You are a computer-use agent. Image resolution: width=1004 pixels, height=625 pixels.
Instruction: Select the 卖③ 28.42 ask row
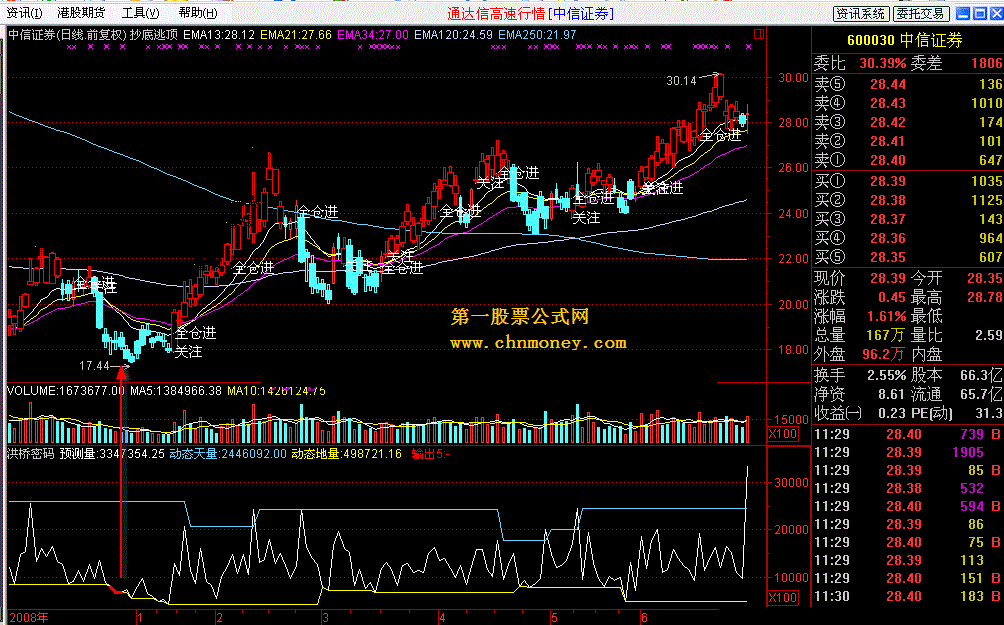907,122
